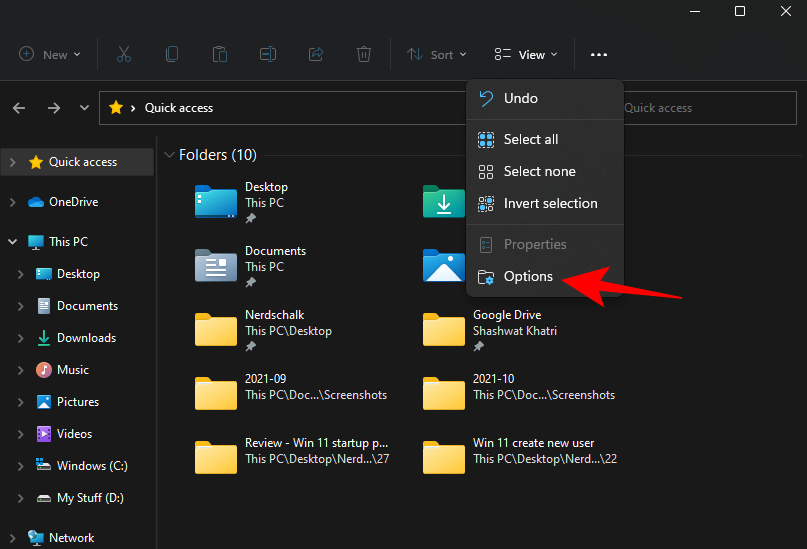Select Network in the sidebar
The height and width of the screenshot is (549, 807).
(x=73, y=537)
